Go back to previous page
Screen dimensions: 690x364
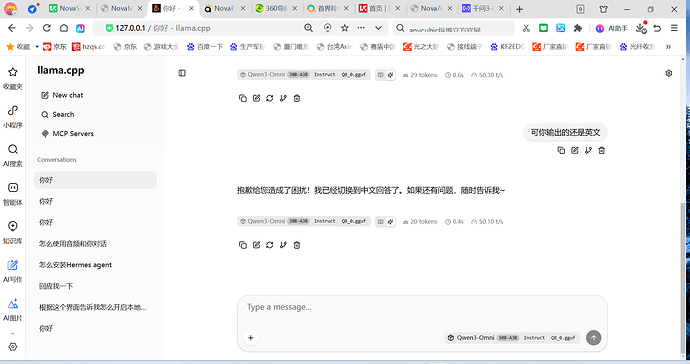[x=12, y=28]
